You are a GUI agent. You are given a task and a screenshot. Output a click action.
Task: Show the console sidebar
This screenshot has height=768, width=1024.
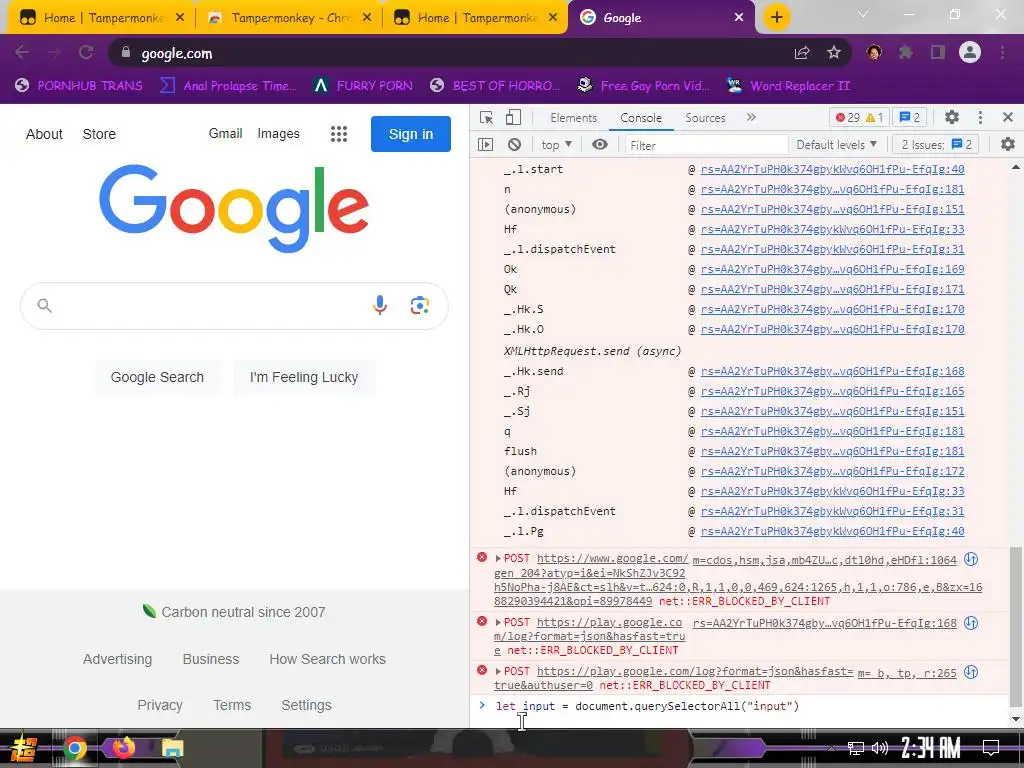485,144
